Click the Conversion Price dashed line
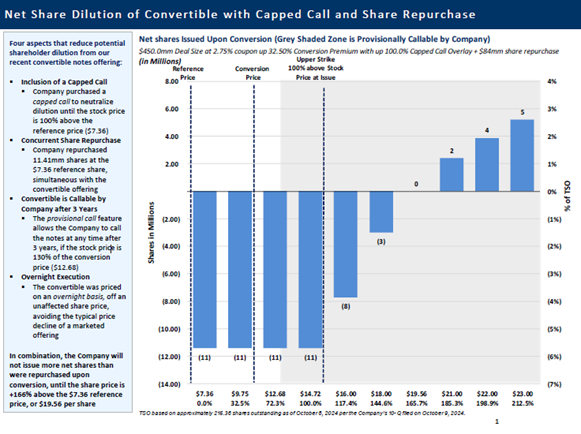 pyautogui.click(x=254, y=234)
